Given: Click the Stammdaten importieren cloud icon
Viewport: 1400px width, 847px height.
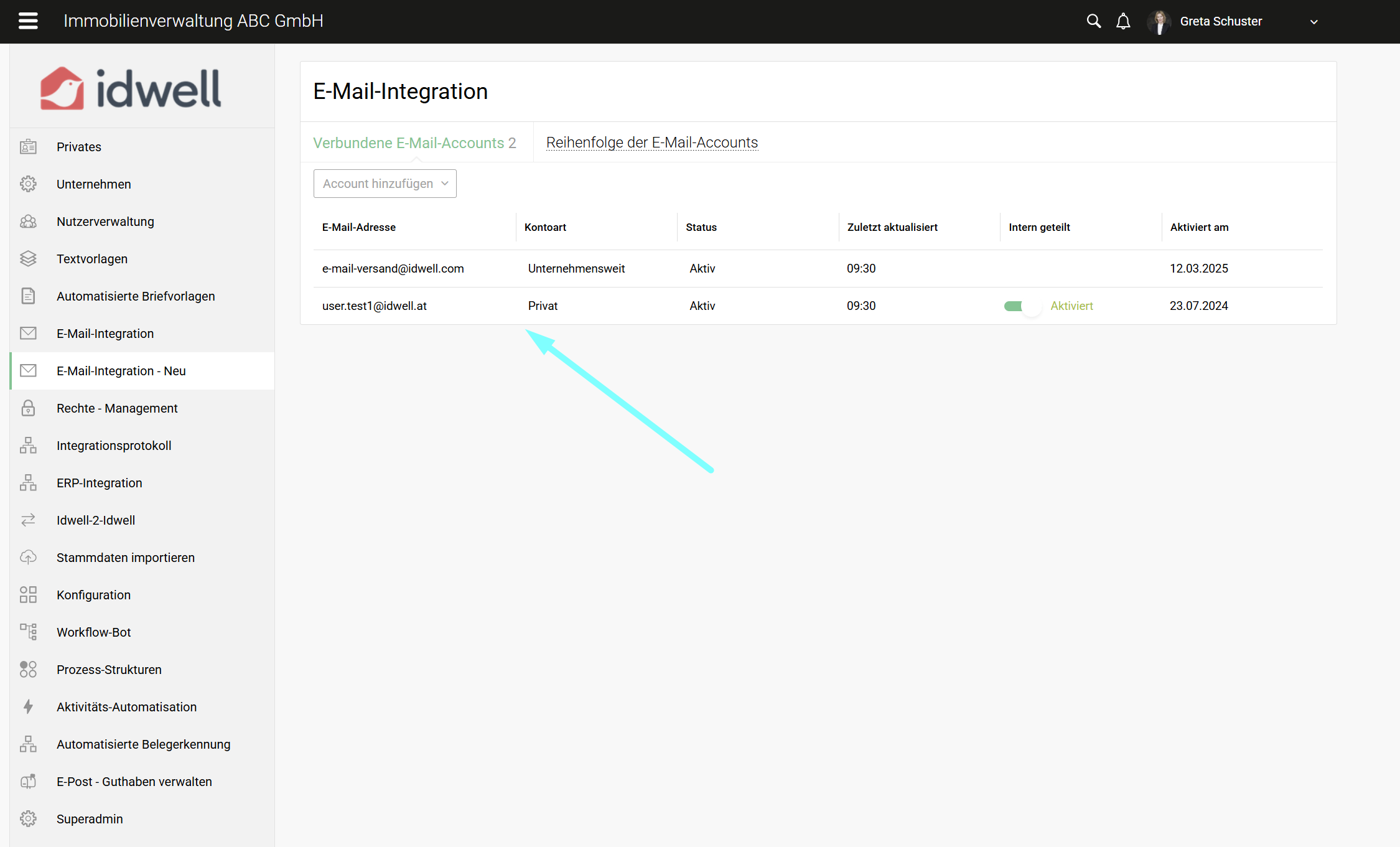Looking at the screenshot, I should (x=28, y=557).
